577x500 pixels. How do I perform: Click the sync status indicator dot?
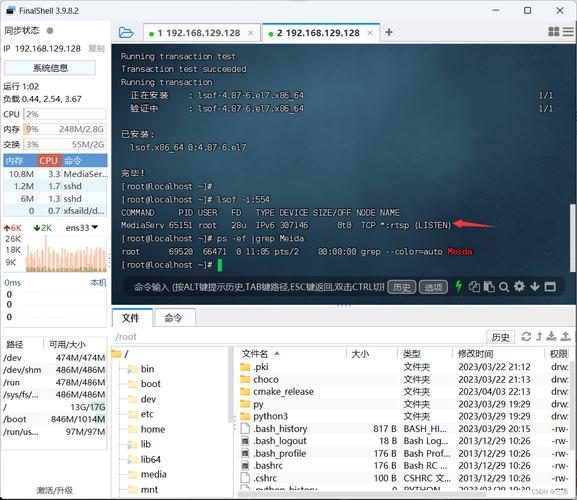point(50,31)
